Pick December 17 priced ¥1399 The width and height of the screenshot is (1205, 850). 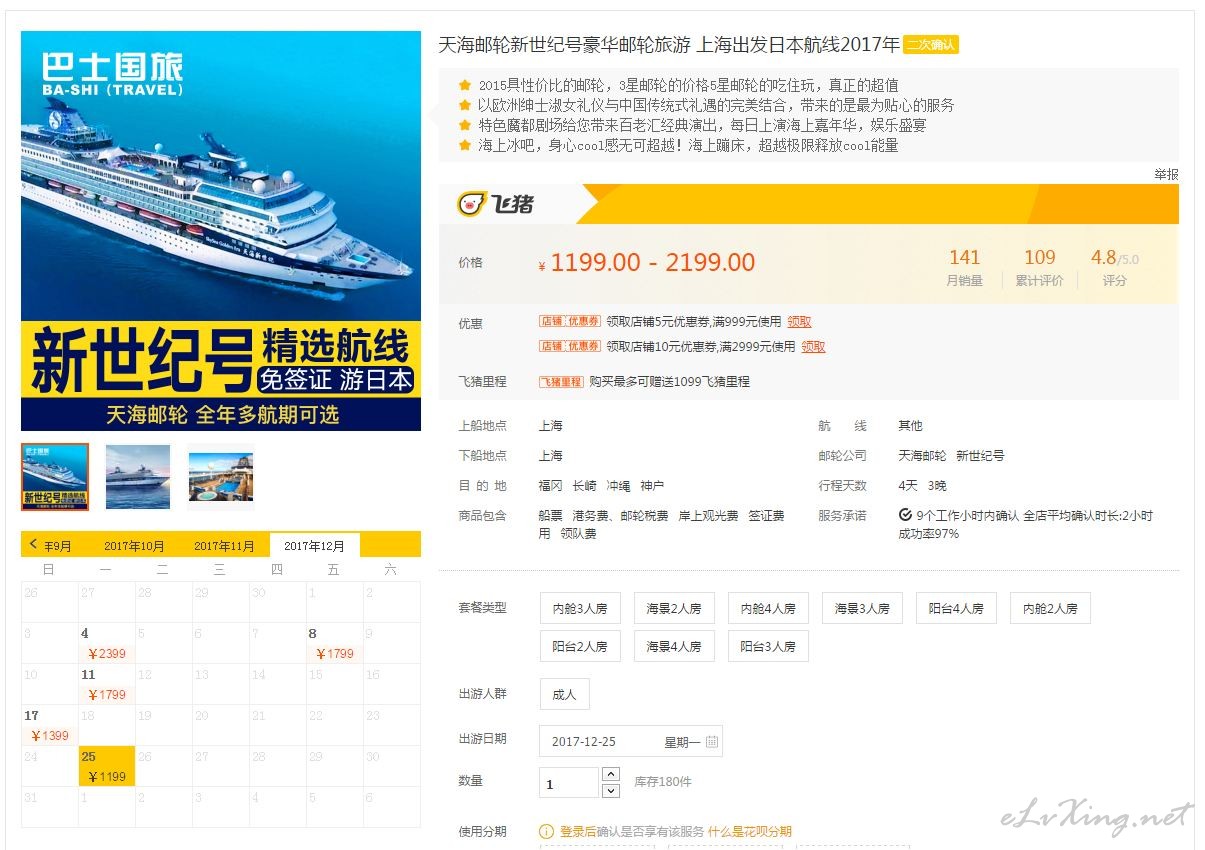(50, 725)
